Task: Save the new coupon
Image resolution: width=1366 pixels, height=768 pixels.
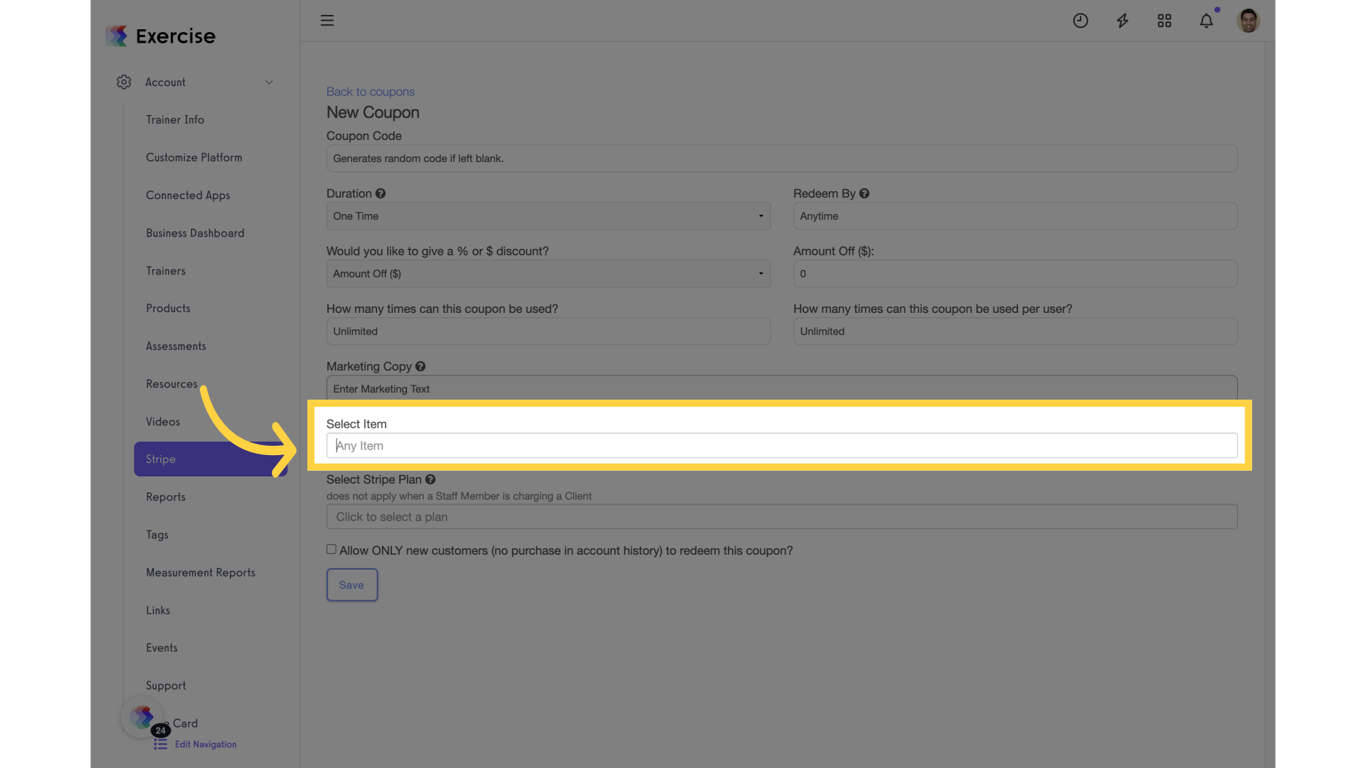Action: 352,585
